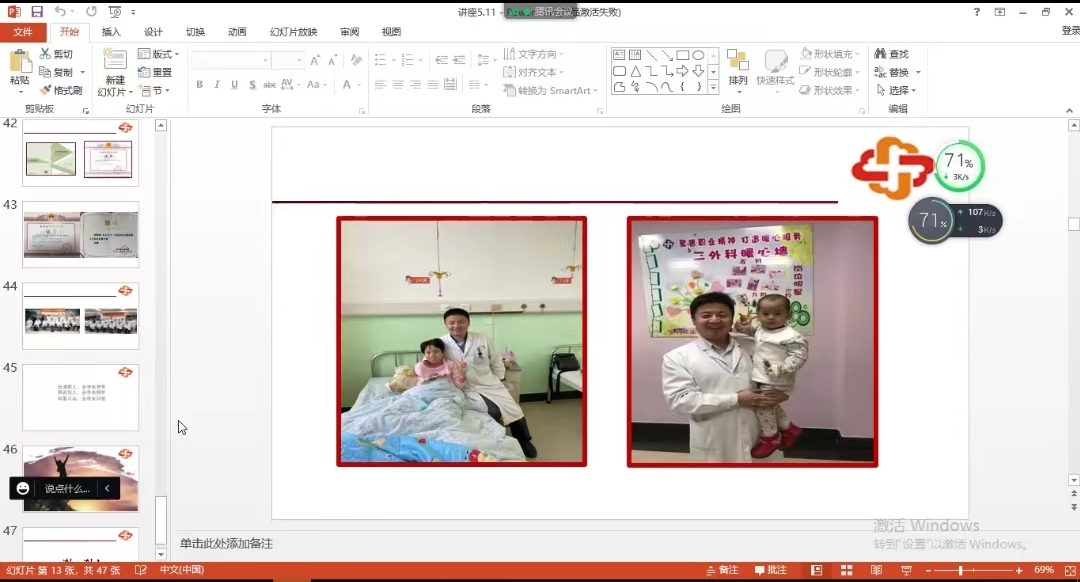Click the Save icon in quick access toolbar
Screen dimensions: 1080x582
(37, 12)
